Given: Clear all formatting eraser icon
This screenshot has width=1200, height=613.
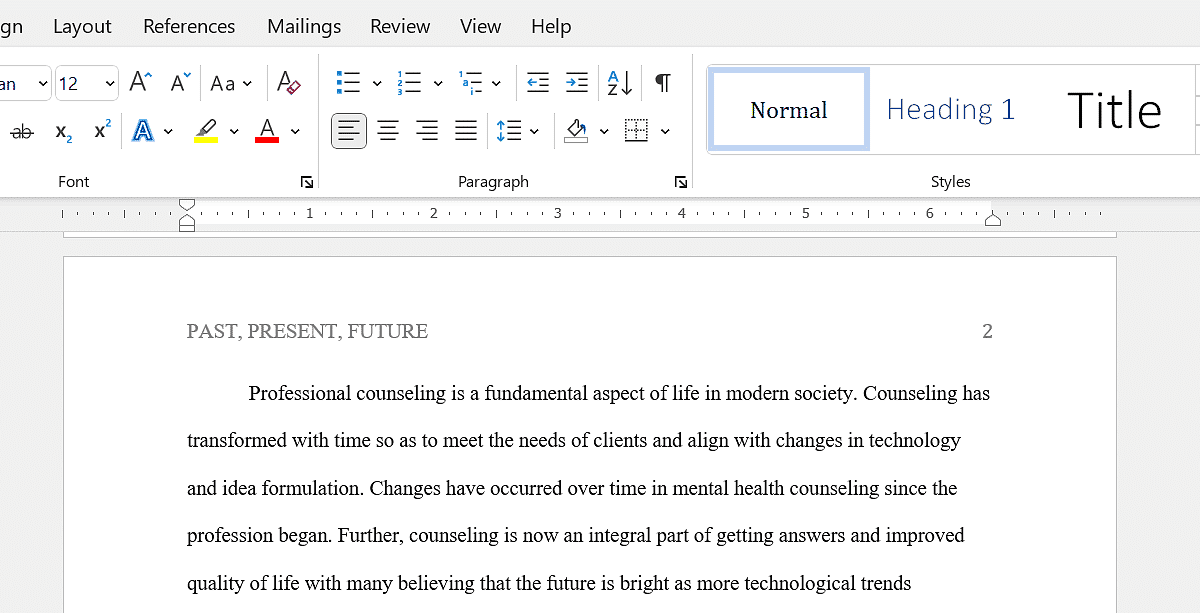Looking at the screenshot, I should click(289, 83).
